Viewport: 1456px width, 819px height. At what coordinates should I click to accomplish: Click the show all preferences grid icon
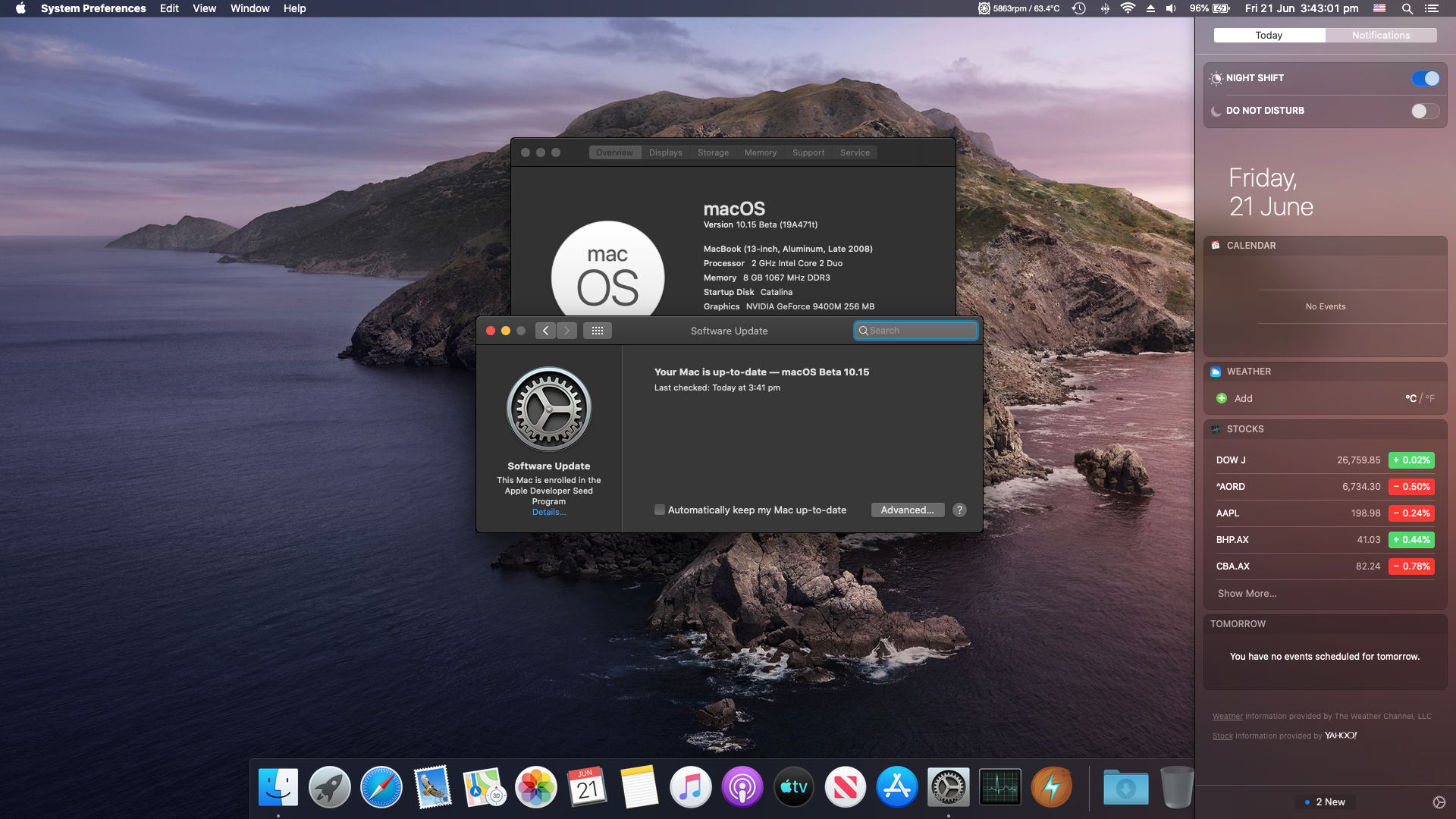pos(597,331)
